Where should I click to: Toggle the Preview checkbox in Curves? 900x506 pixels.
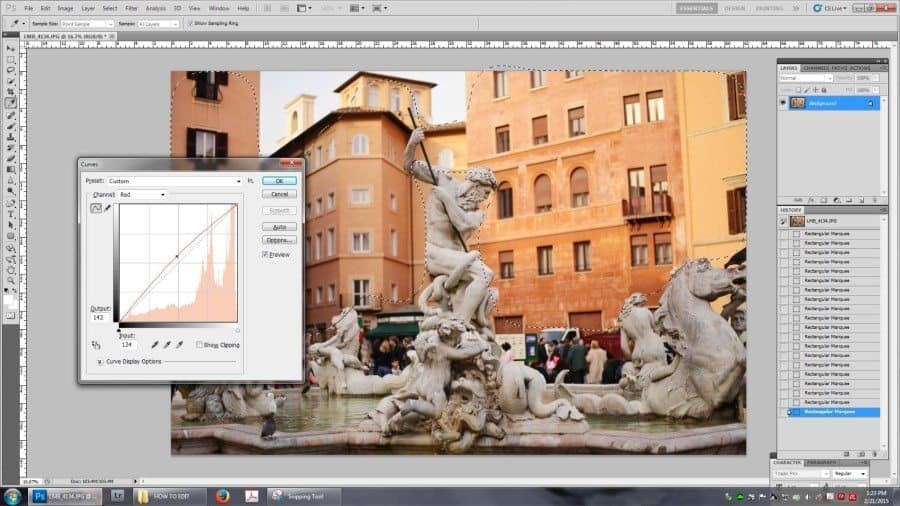point(265,255)
